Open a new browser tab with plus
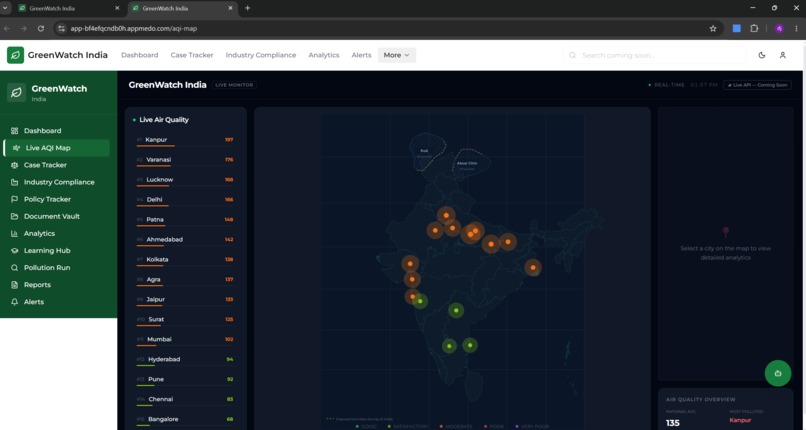 [x=247, y=8]
